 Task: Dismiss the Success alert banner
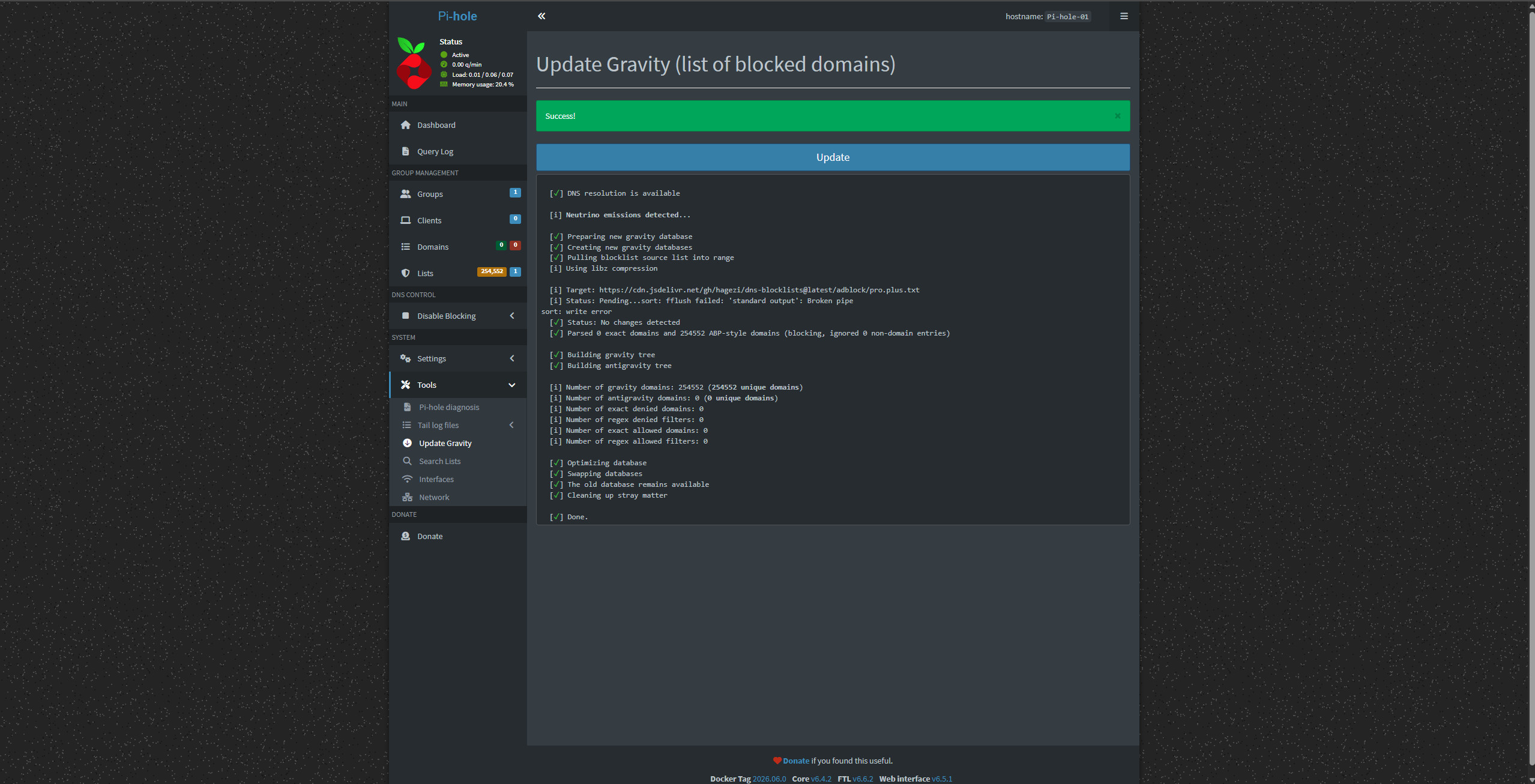pos(1117,116)
